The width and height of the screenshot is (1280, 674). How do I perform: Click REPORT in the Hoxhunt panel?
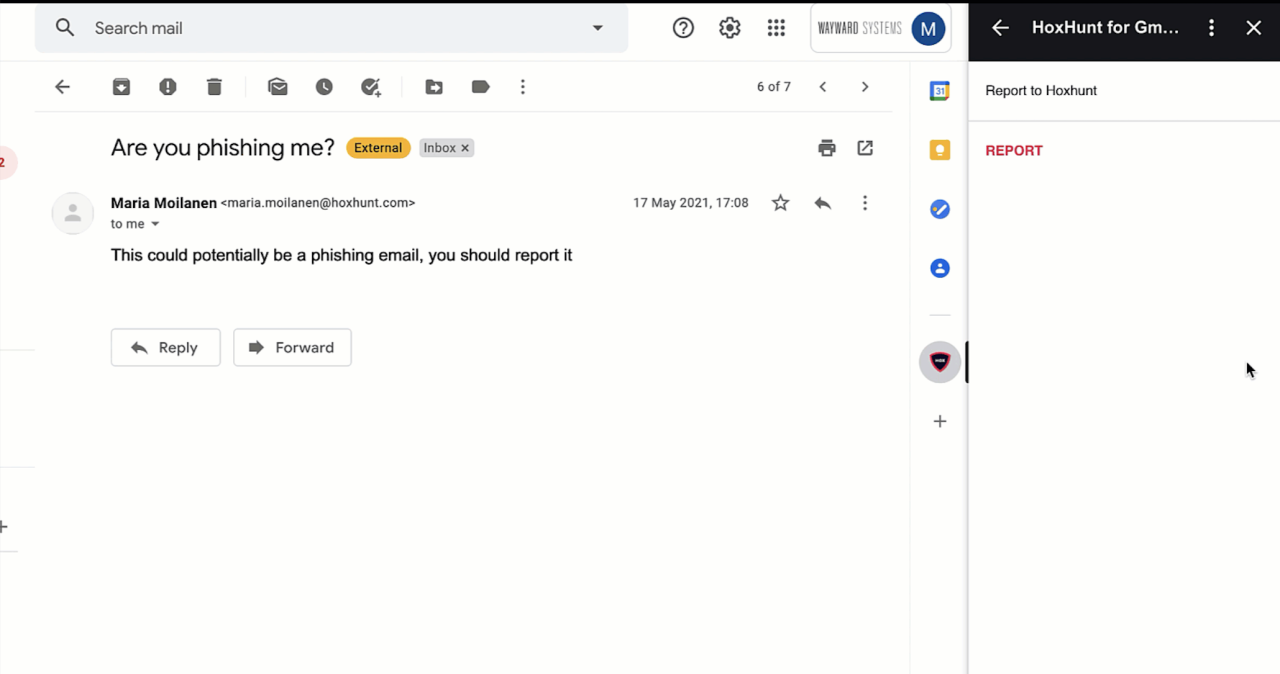[x=1014, y=150]
